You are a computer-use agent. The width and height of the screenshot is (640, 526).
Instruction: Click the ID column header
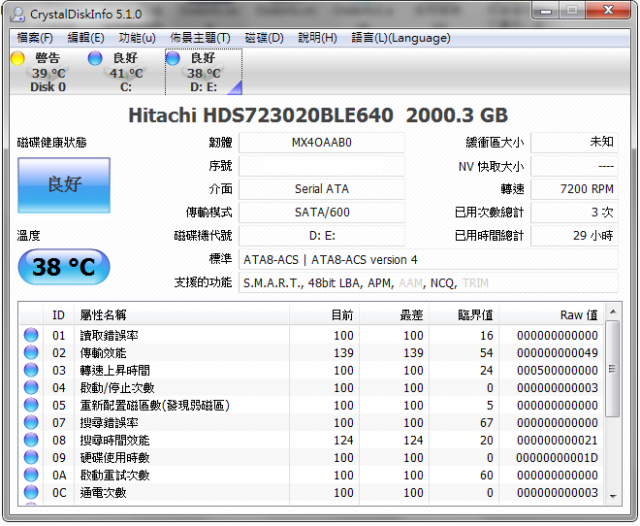[x=59, y=315]
